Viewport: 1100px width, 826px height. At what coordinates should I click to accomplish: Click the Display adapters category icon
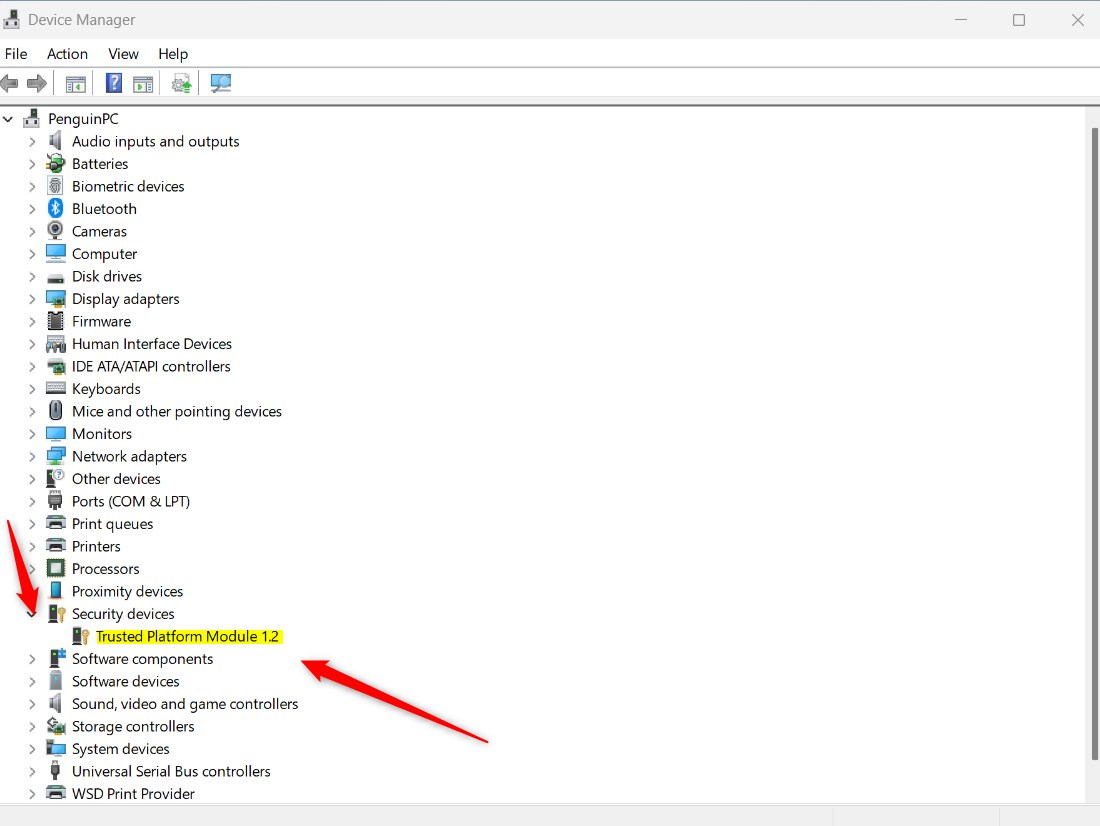54,298
